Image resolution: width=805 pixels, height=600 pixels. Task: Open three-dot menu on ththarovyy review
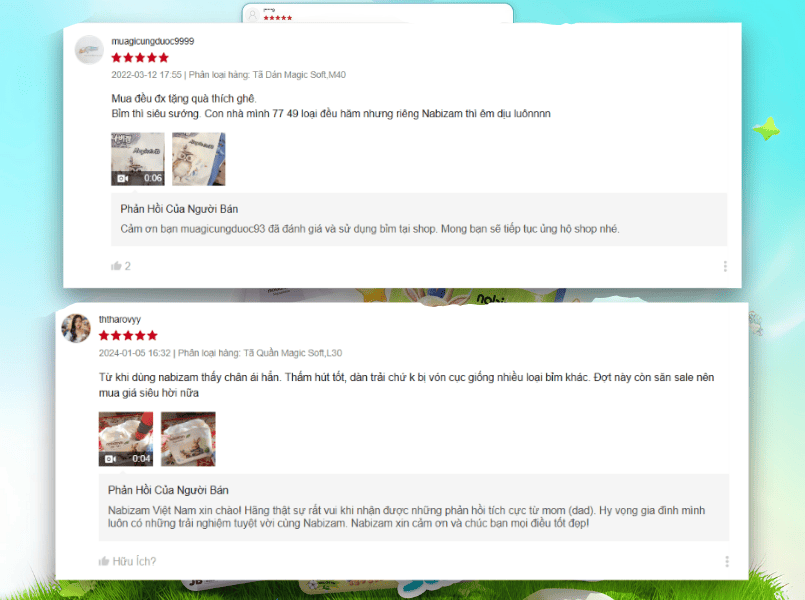click(727, 562)
